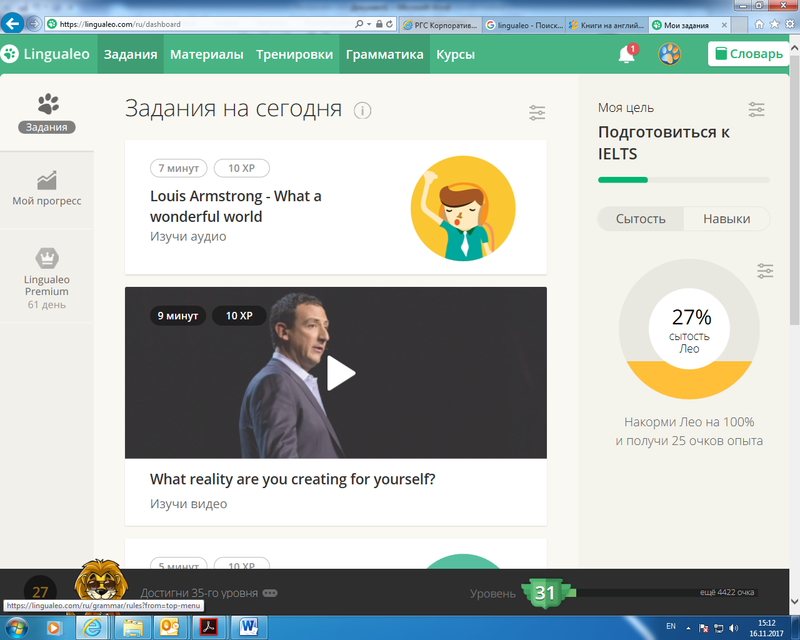Click the Словарь button
This screenshot has width=800, height=640.
coord(746,54)
